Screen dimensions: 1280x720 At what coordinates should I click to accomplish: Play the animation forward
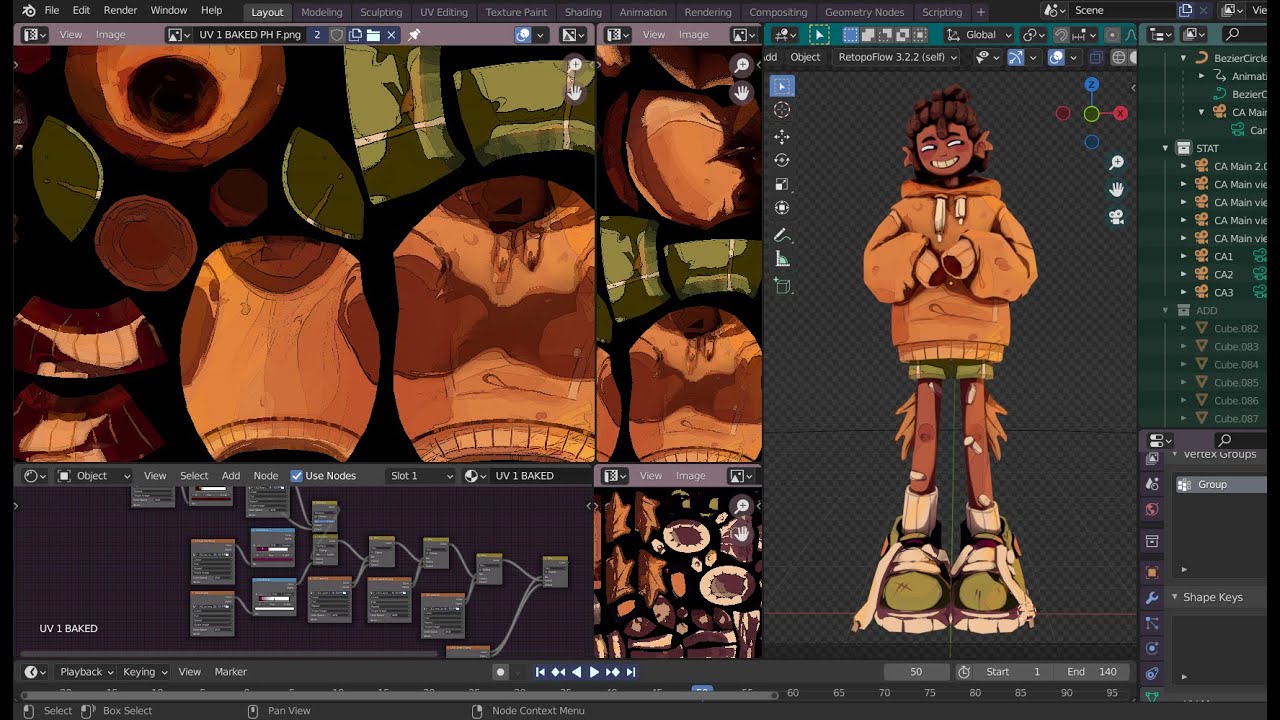[x=594, y=672]
